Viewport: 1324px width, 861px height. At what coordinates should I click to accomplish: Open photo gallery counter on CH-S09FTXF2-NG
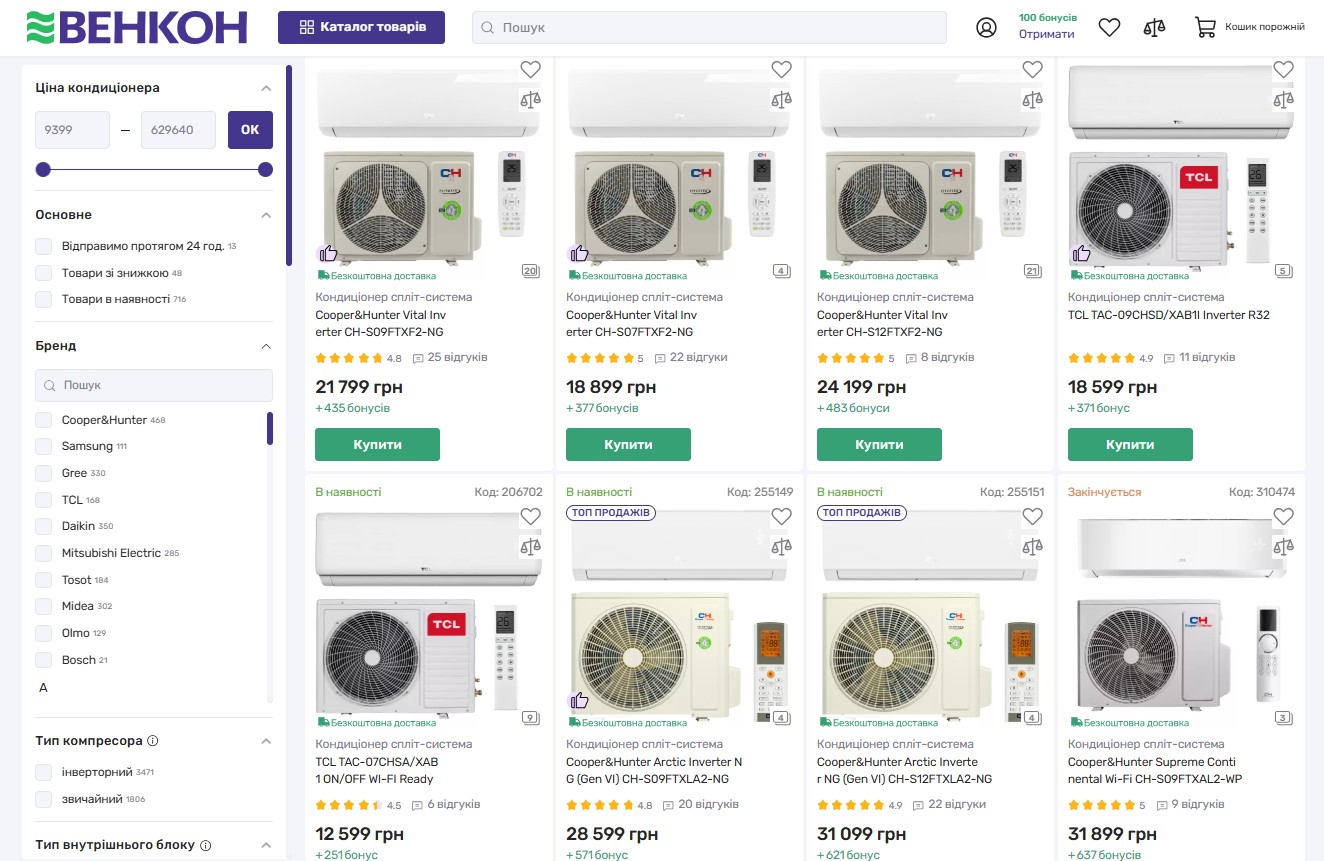[530, 271]
